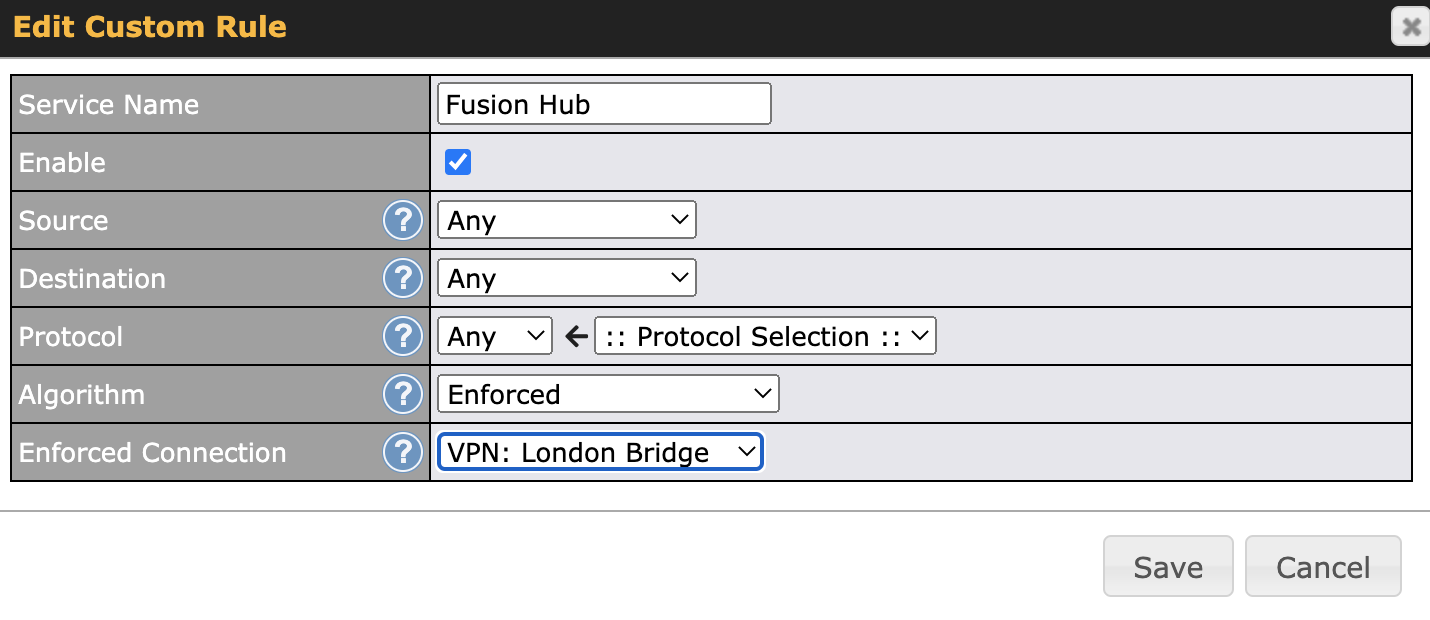
Task: Click the Service Name row label
Action: point(109,105)
